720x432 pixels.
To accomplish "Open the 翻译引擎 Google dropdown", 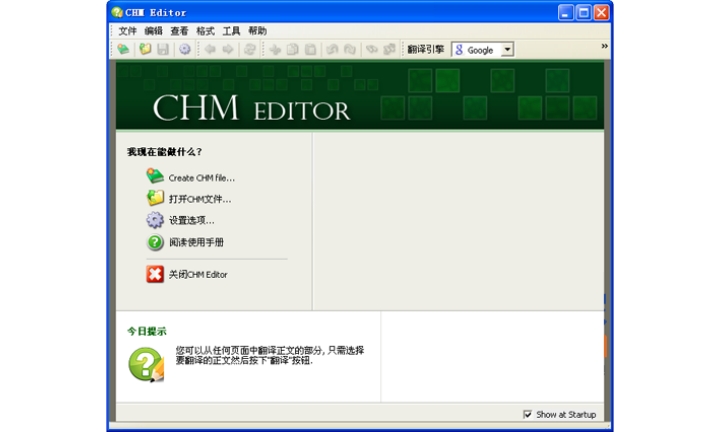I will 507,49.
